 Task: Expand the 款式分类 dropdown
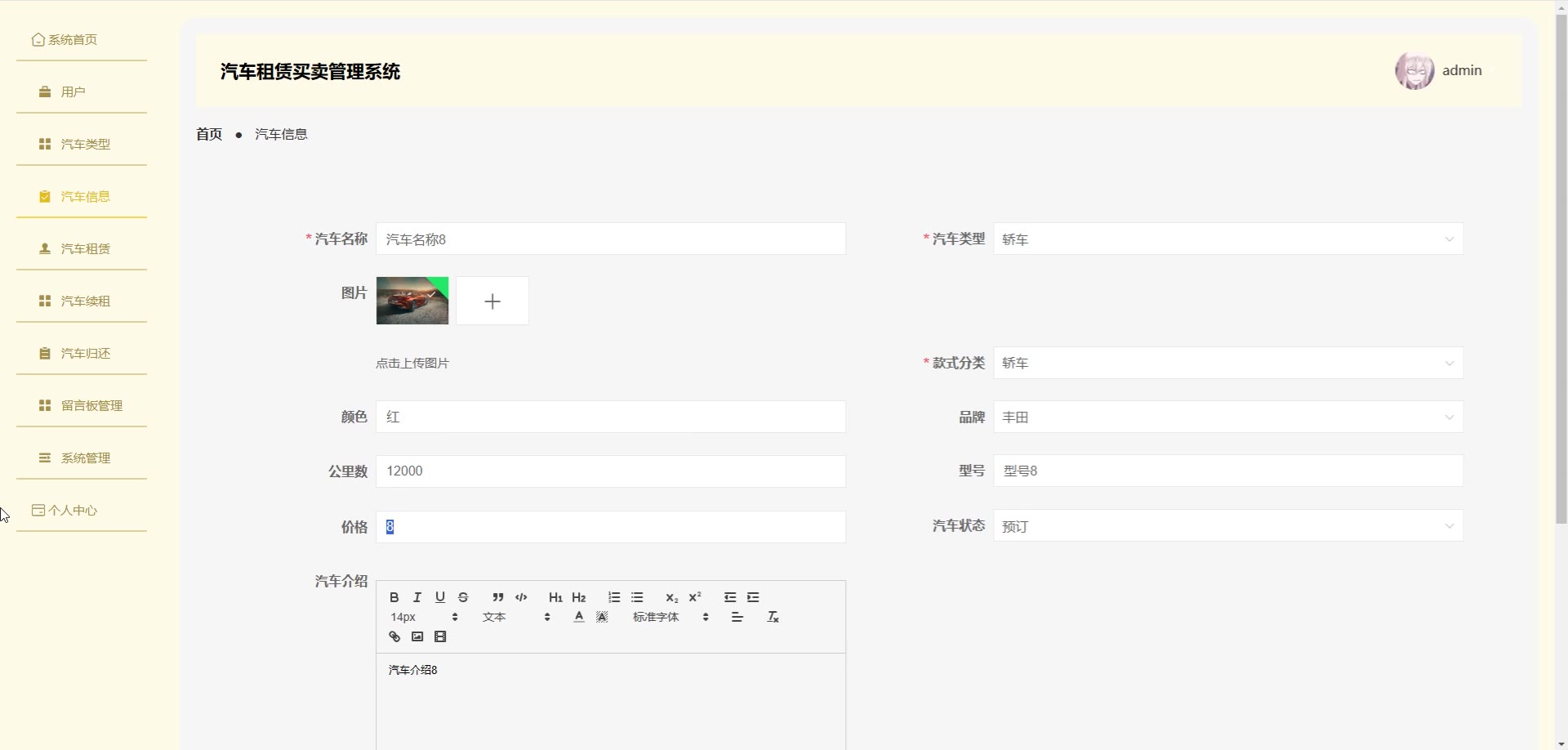click(1228, 363)
